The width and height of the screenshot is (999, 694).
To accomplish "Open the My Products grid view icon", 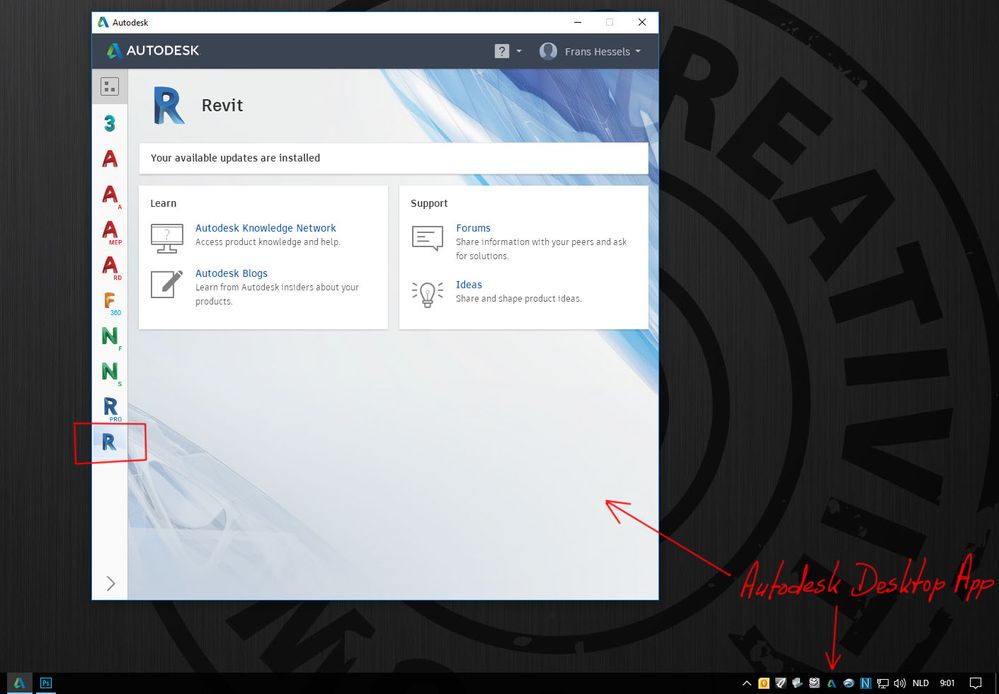I will point(110,86).
